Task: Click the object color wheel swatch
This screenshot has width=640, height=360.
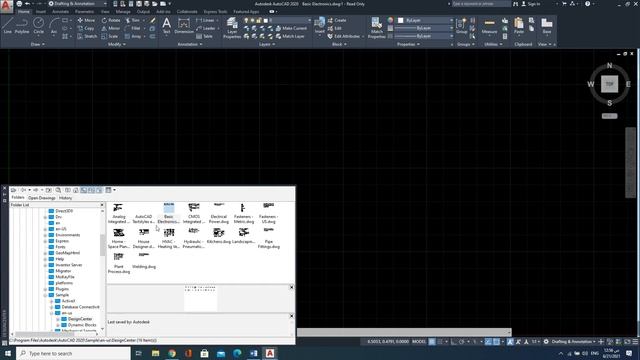Action: point(390,20)
